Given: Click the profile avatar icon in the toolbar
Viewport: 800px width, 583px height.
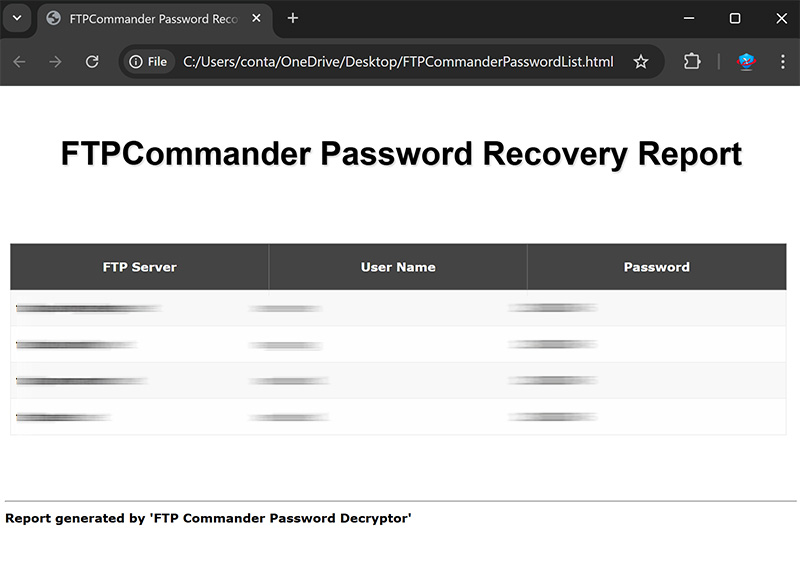Looking at the screenshot, I should (746, 62).
